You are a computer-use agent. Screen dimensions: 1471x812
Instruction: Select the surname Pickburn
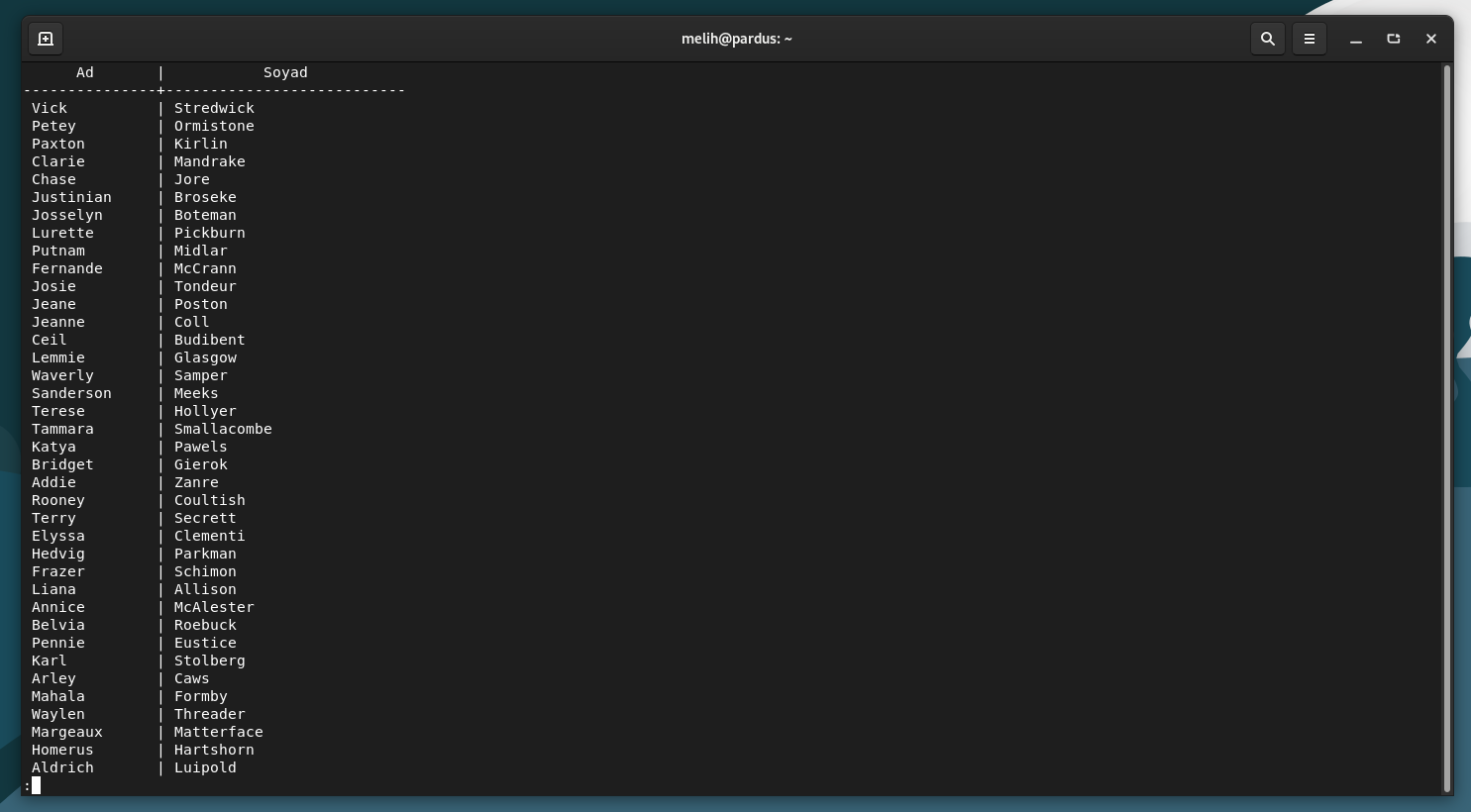pyautogui.click(x=210, y=233)
